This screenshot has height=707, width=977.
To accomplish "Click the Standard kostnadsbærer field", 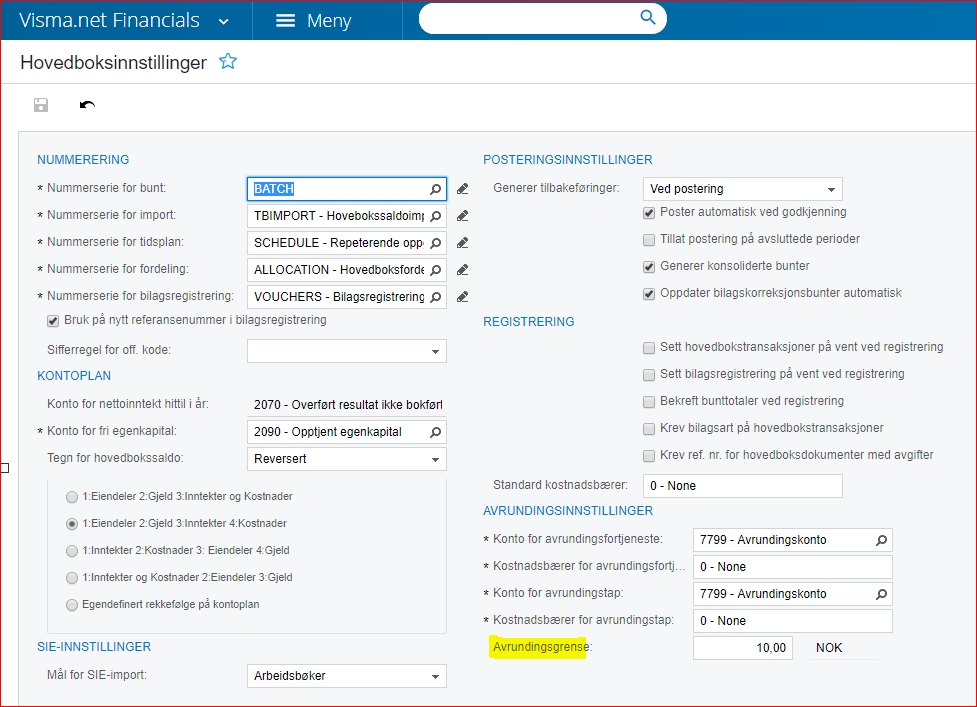I will [x=743, y=486].
